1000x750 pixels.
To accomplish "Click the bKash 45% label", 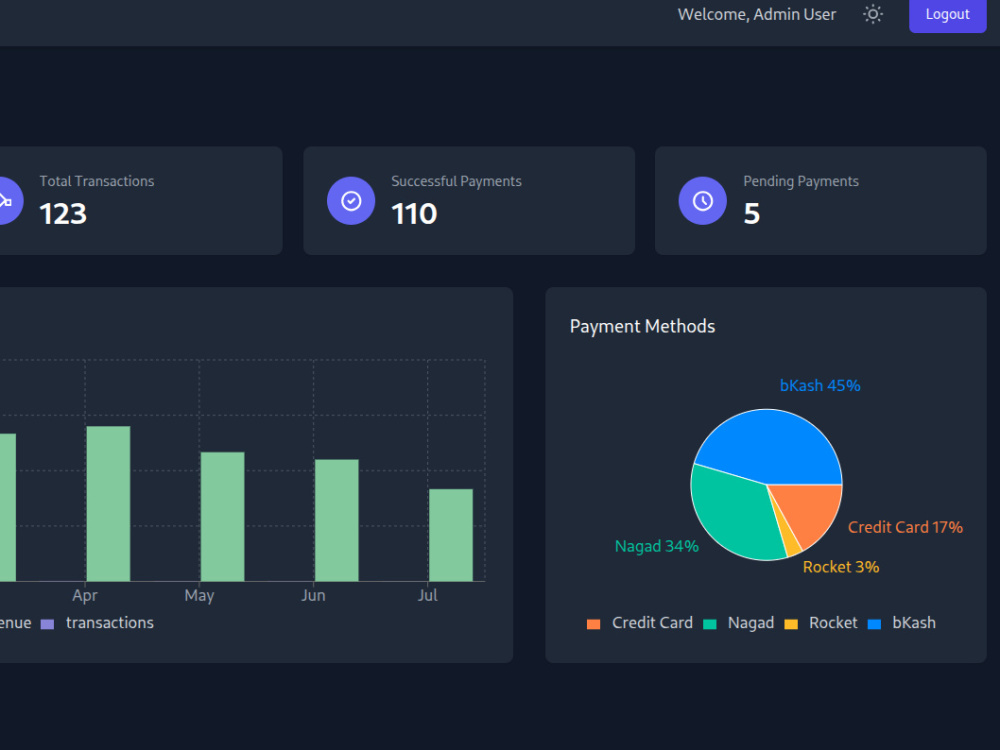I will [x=820, y=386].
